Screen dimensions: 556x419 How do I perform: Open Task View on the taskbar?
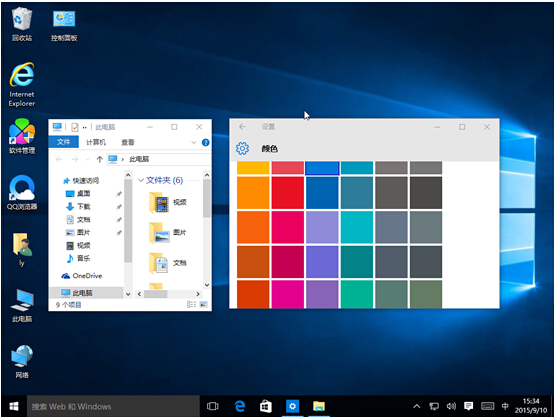click(212, 406)
